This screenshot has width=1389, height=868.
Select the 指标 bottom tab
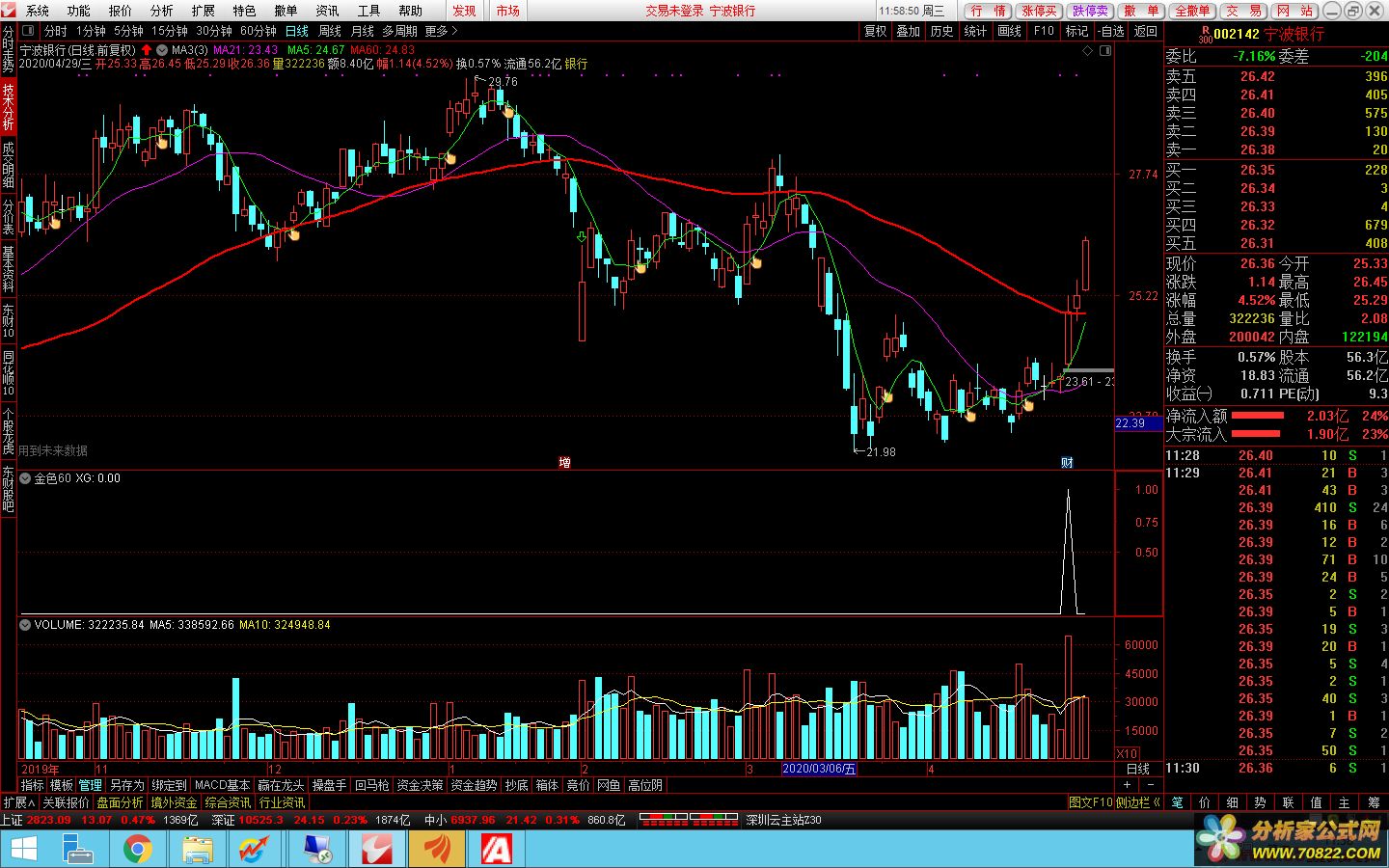pyautogui.click(x=33, y=785)
